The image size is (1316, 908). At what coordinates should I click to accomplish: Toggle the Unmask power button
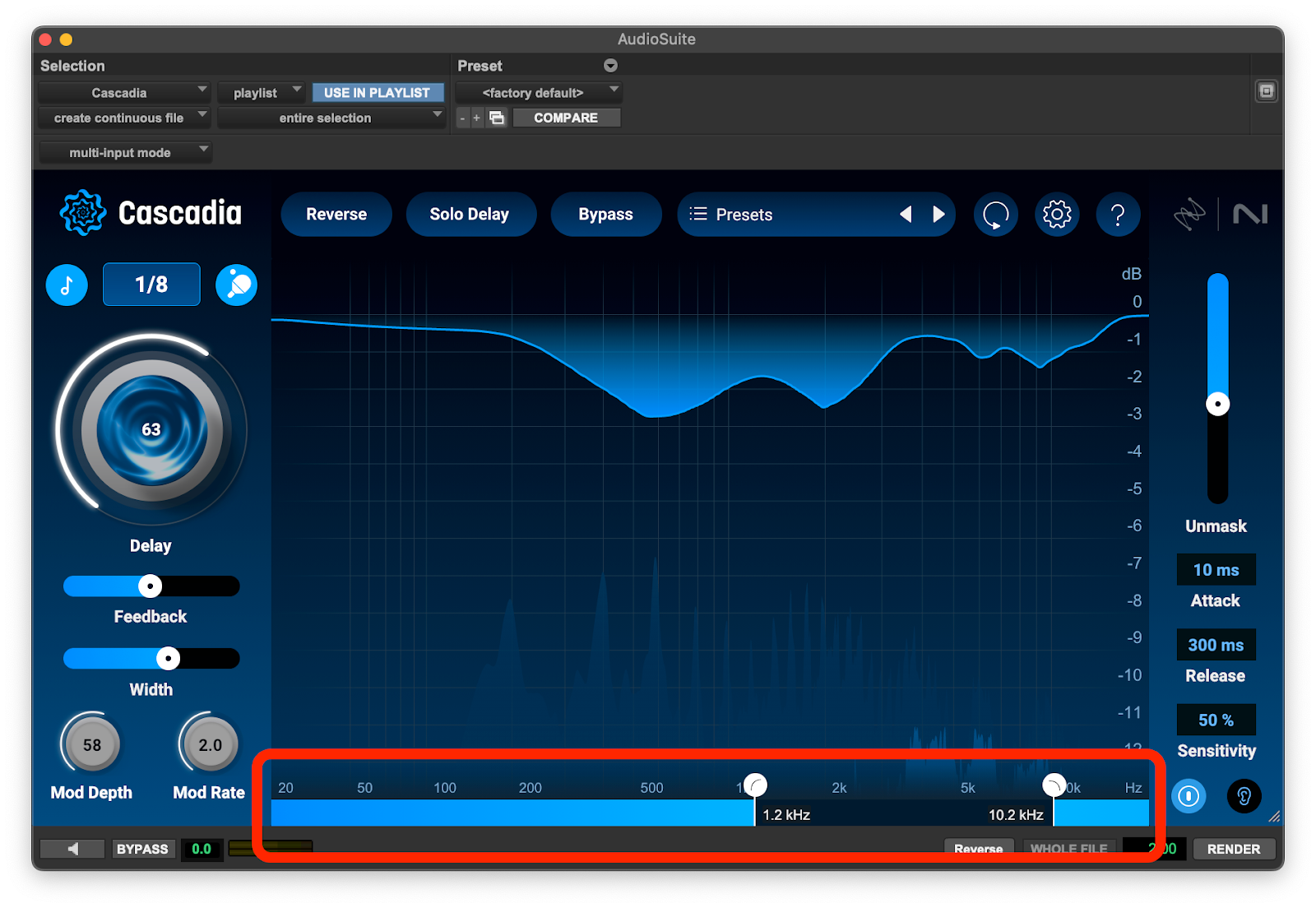pos(1189,796)
